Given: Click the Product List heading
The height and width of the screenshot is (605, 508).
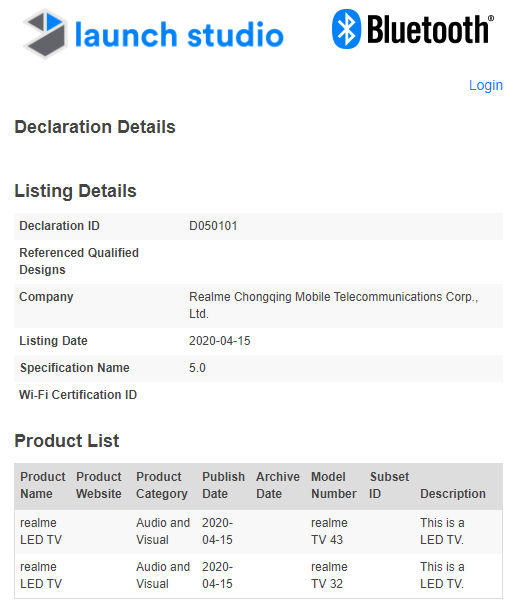Looking at the screenshot, I should click(x=67, y=441).
